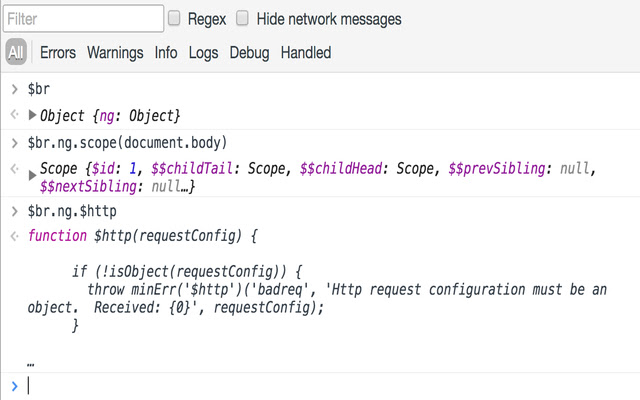Expand the Scope object disclosure triangle
Image resolution: width=640 pixels, height=400 pixels.
(33, 174)
